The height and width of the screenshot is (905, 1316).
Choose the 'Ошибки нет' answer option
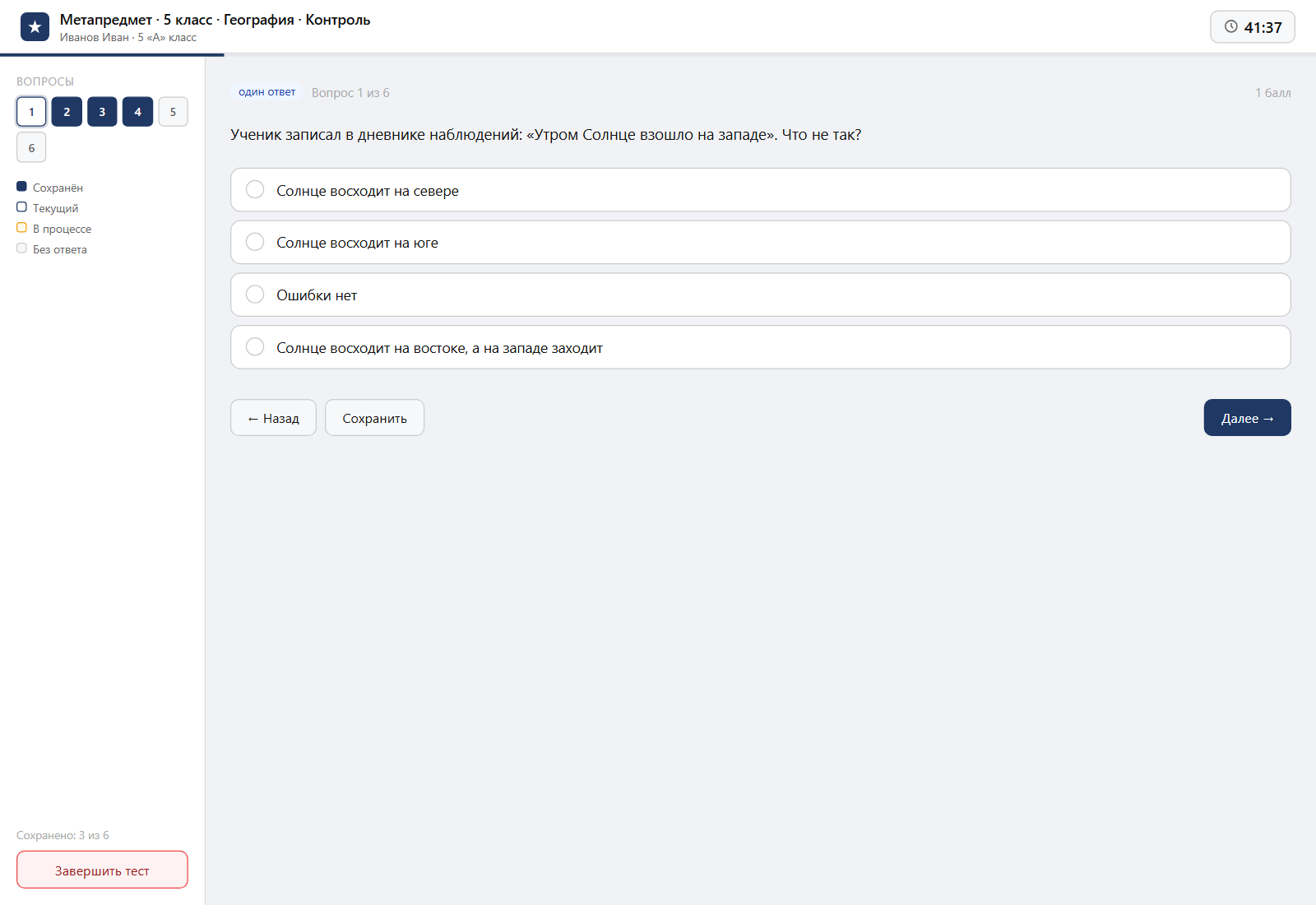(x=760, y=295)
